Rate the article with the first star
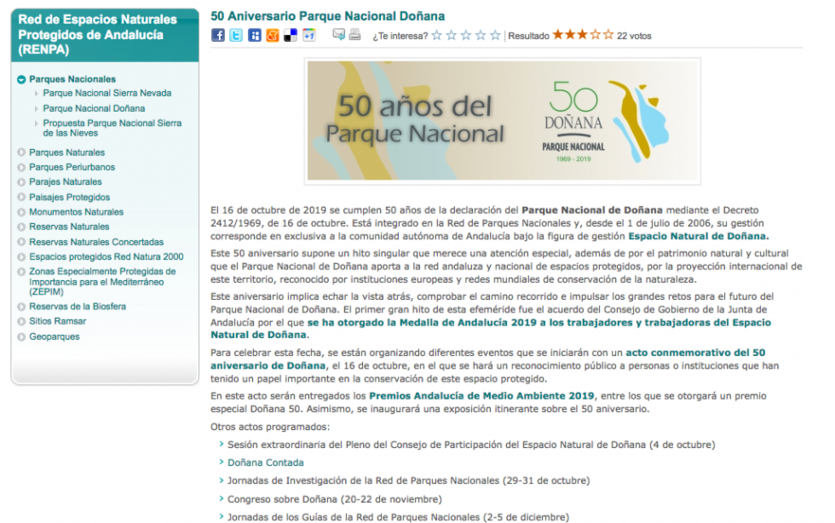The image size is (835, 523). click(437, 35)
